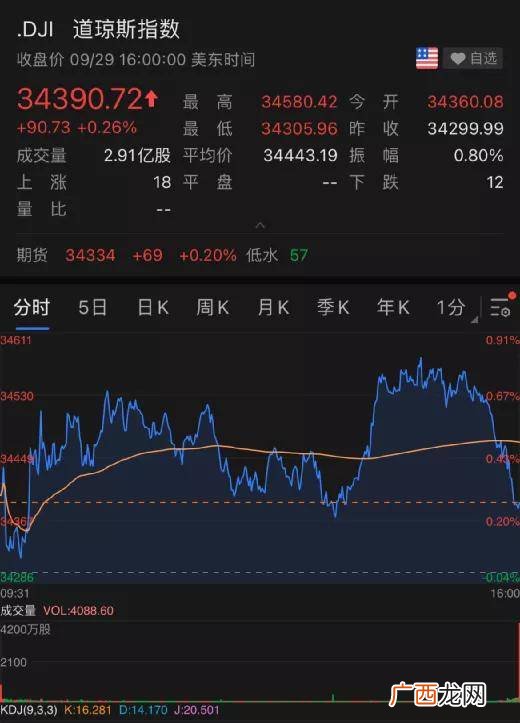Tap the .DJI 道琼斯指数 title
This screenshot has height=723, width=520.
click(x=98, y=29)
